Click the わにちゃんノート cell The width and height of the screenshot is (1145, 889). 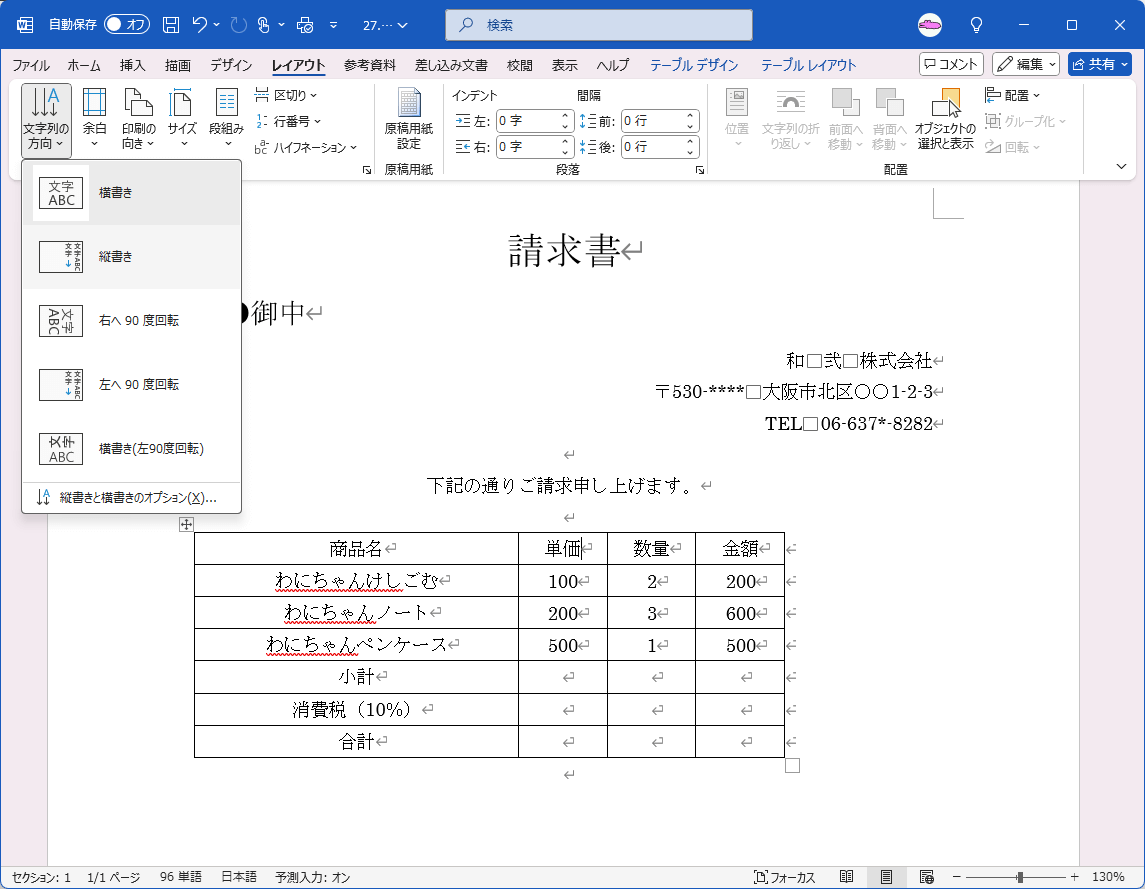356,613
